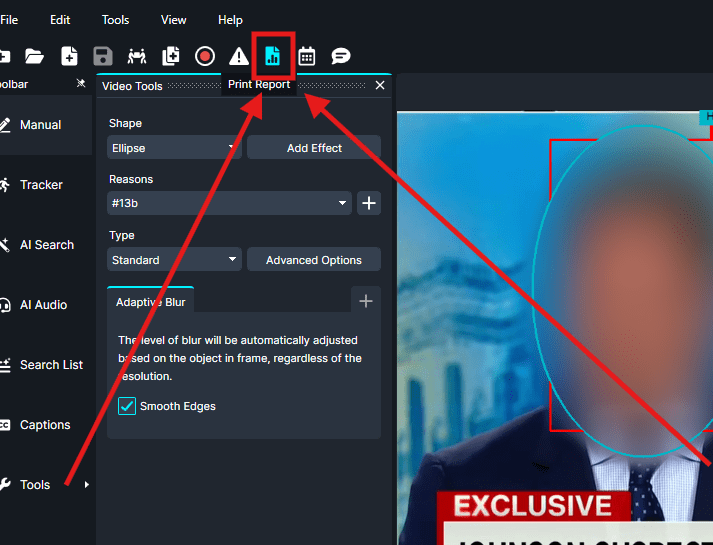Click the Advanced Options button
The image size is (713, 545).
[x=313, y=260]
